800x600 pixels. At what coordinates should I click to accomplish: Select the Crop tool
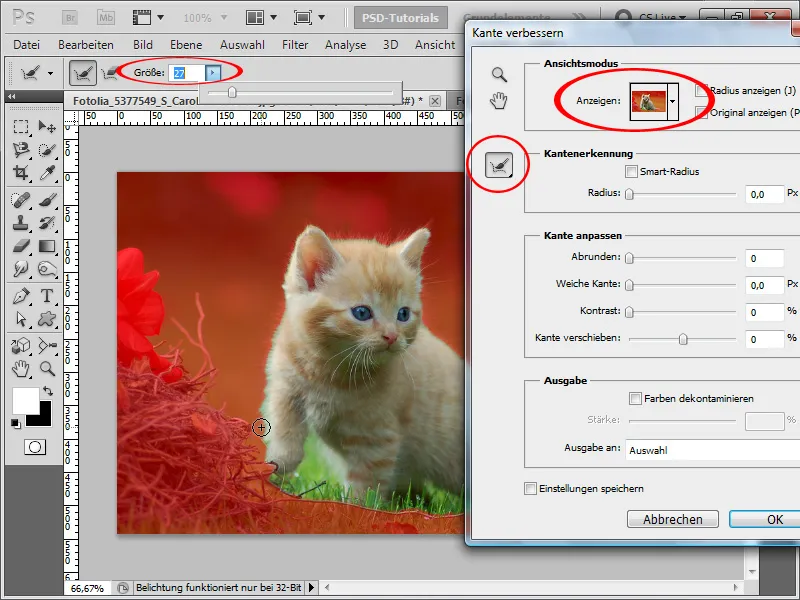[x=20, y=173]
